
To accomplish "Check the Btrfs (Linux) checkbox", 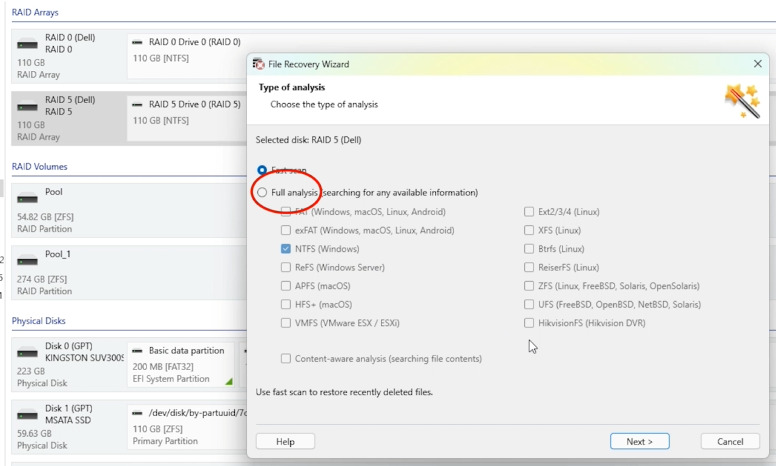I will 529,249.
